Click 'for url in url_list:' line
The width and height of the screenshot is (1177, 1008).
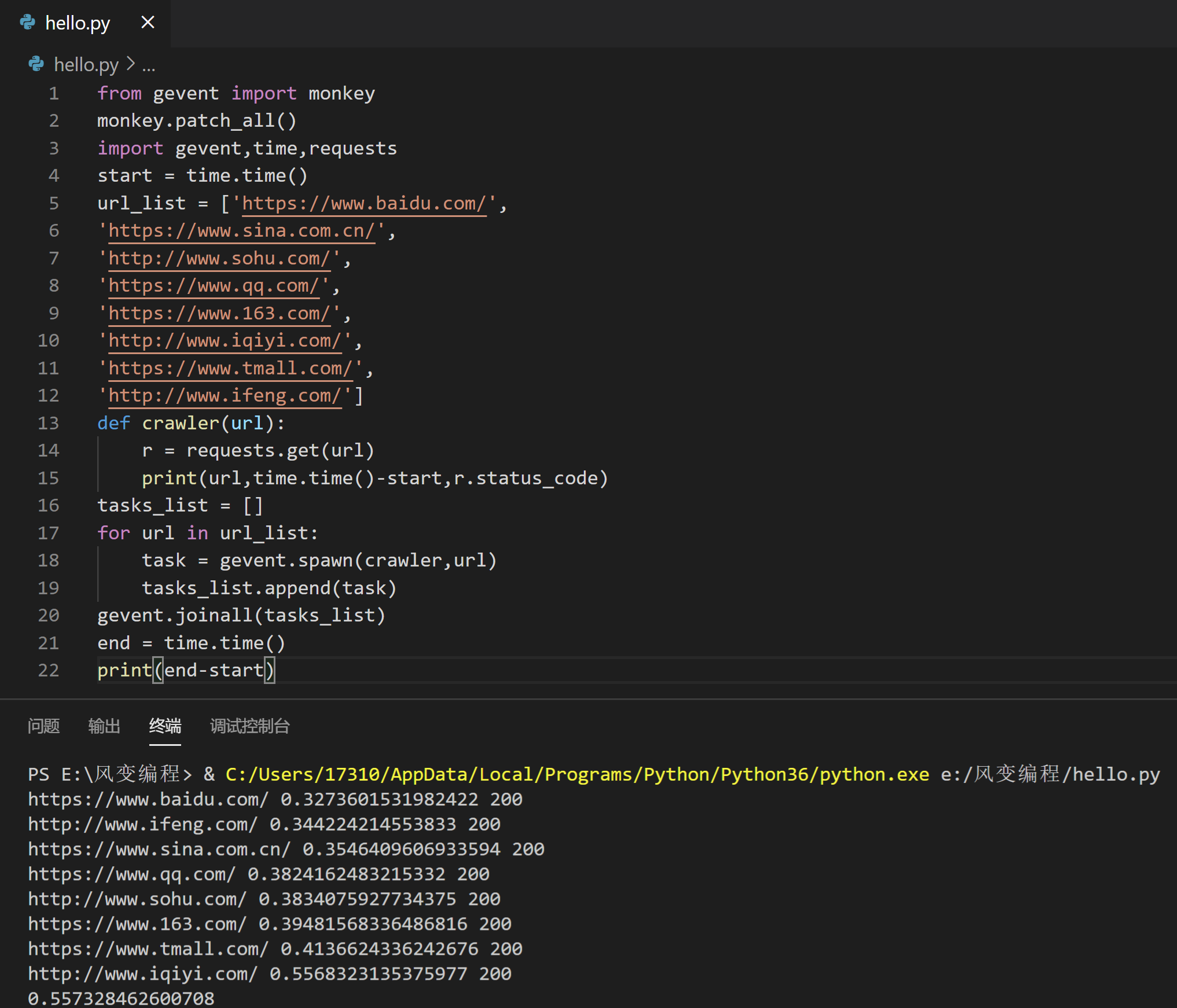208,534
